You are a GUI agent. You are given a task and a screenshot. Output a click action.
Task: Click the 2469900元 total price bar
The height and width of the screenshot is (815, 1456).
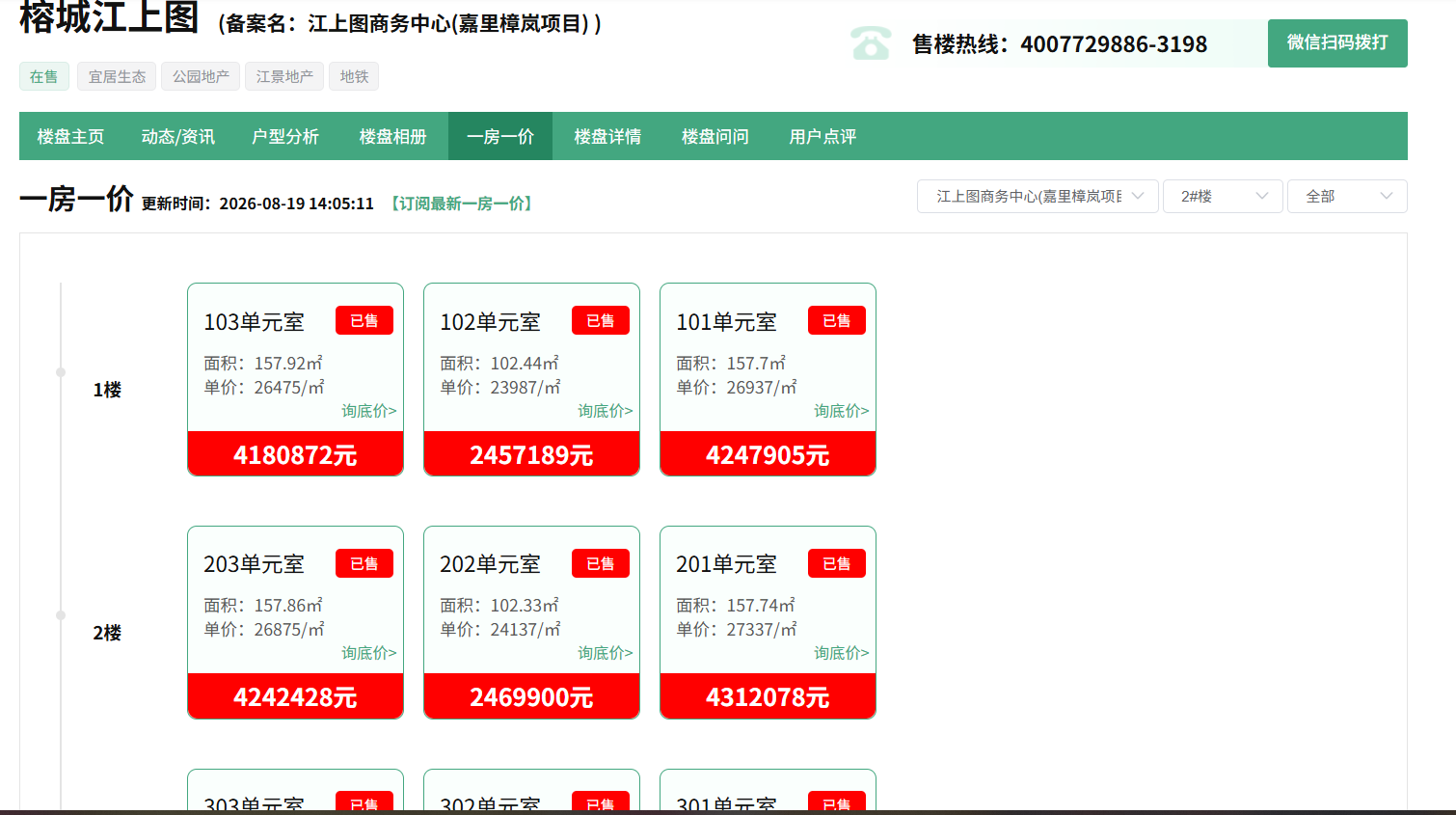coord(531,696)
